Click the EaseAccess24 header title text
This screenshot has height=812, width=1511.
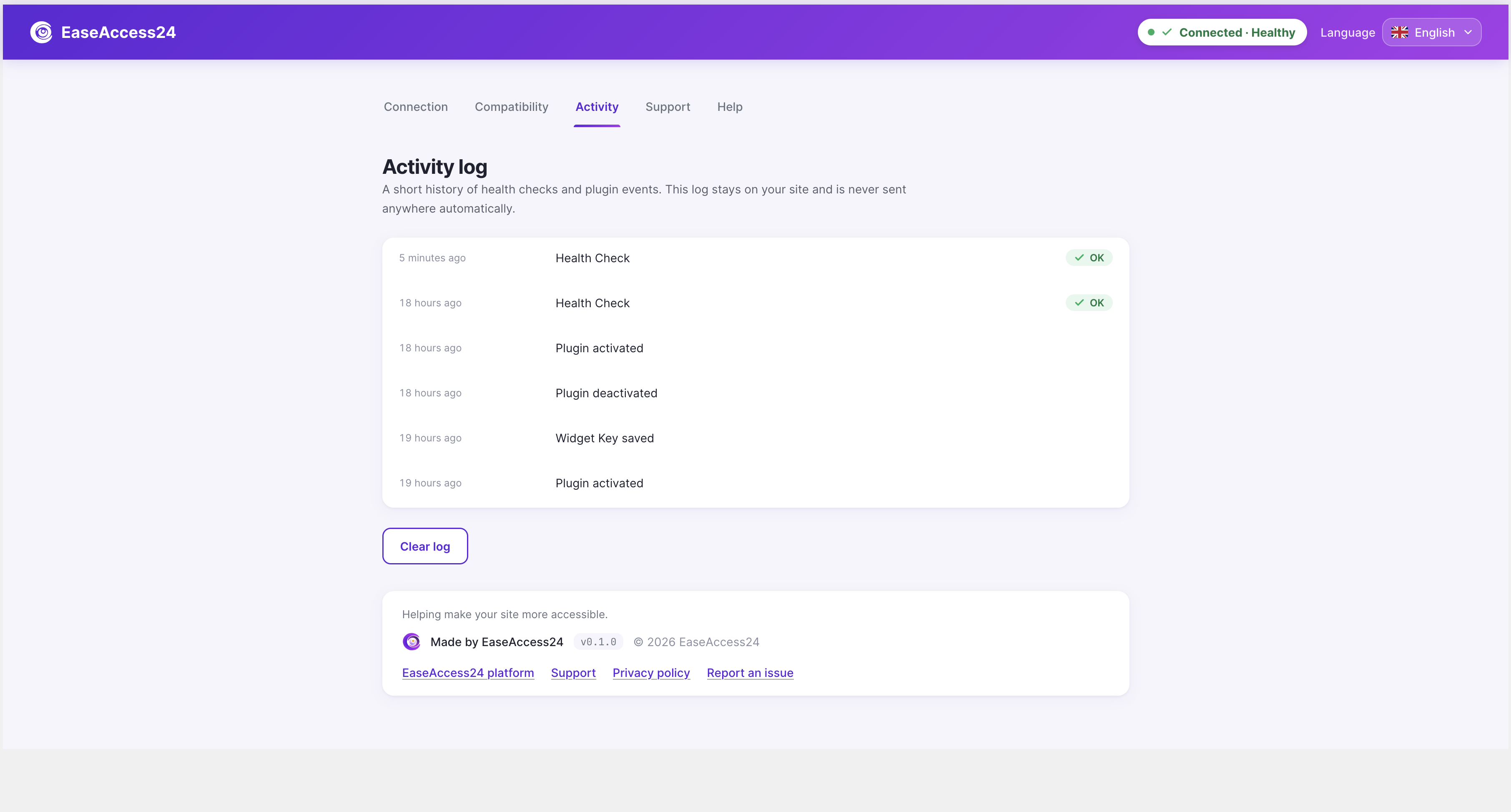118,32
